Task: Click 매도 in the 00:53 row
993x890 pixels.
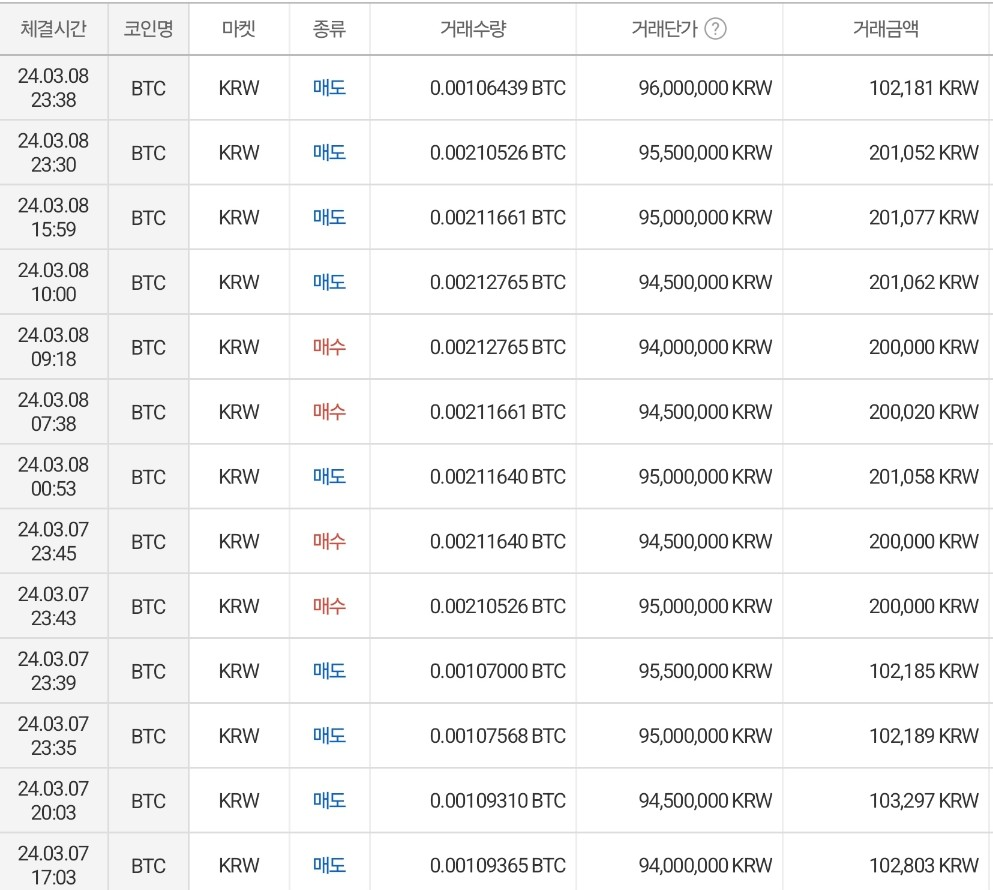Action: coord(329,476)
